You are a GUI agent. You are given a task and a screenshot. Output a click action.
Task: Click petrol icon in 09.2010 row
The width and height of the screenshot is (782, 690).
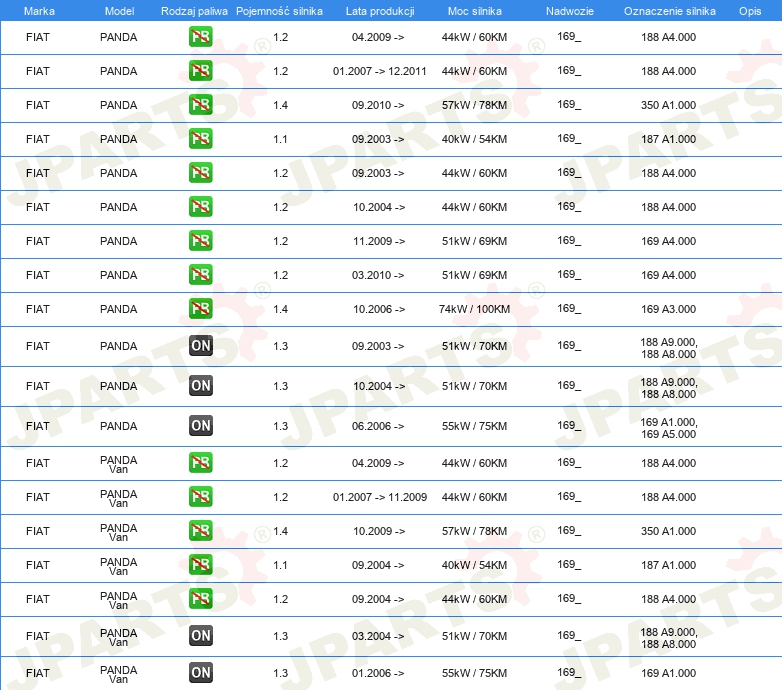[200, 105]
